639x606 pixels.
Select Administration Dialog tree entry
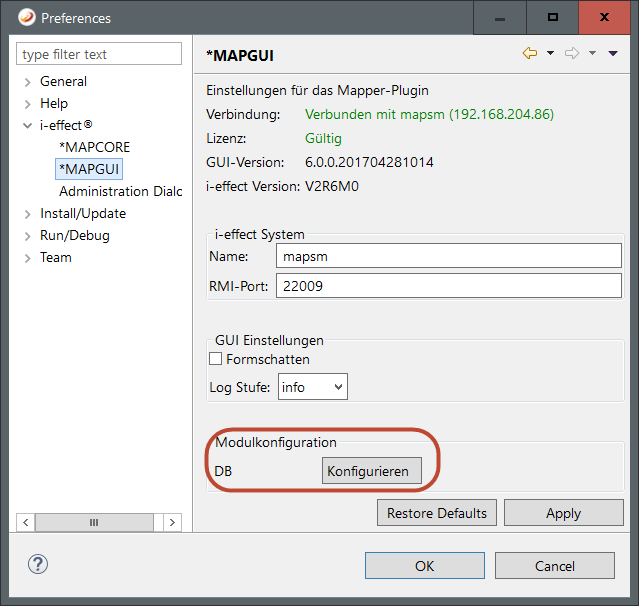[120, 191]
